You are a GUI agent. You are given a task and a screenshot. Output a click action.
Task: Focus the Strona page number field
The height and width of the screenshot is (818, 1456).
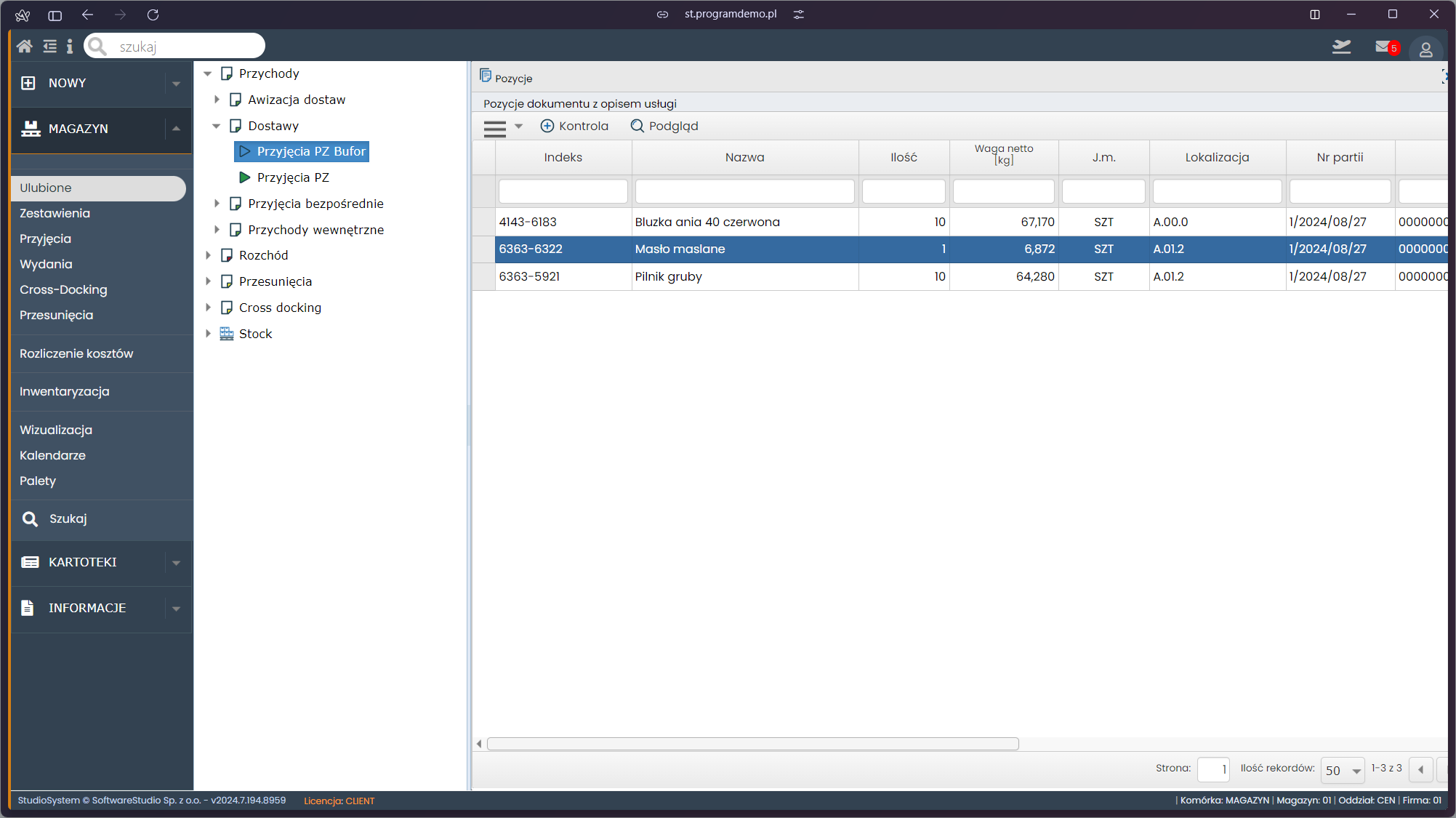(x=1213, y=770)
